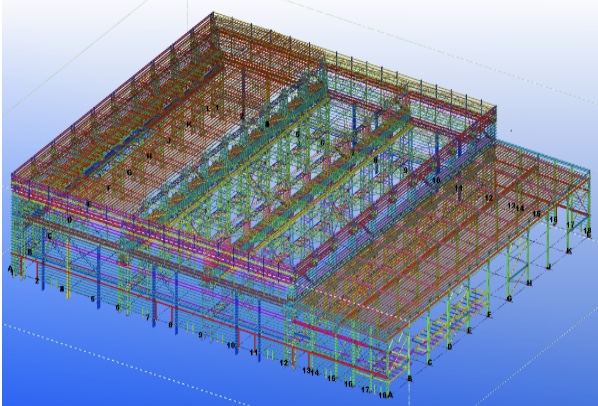This screenshot has width=598, height=406.
Task: Click ground-level grid label 5 on front edge
Action: tap(93, 299)
